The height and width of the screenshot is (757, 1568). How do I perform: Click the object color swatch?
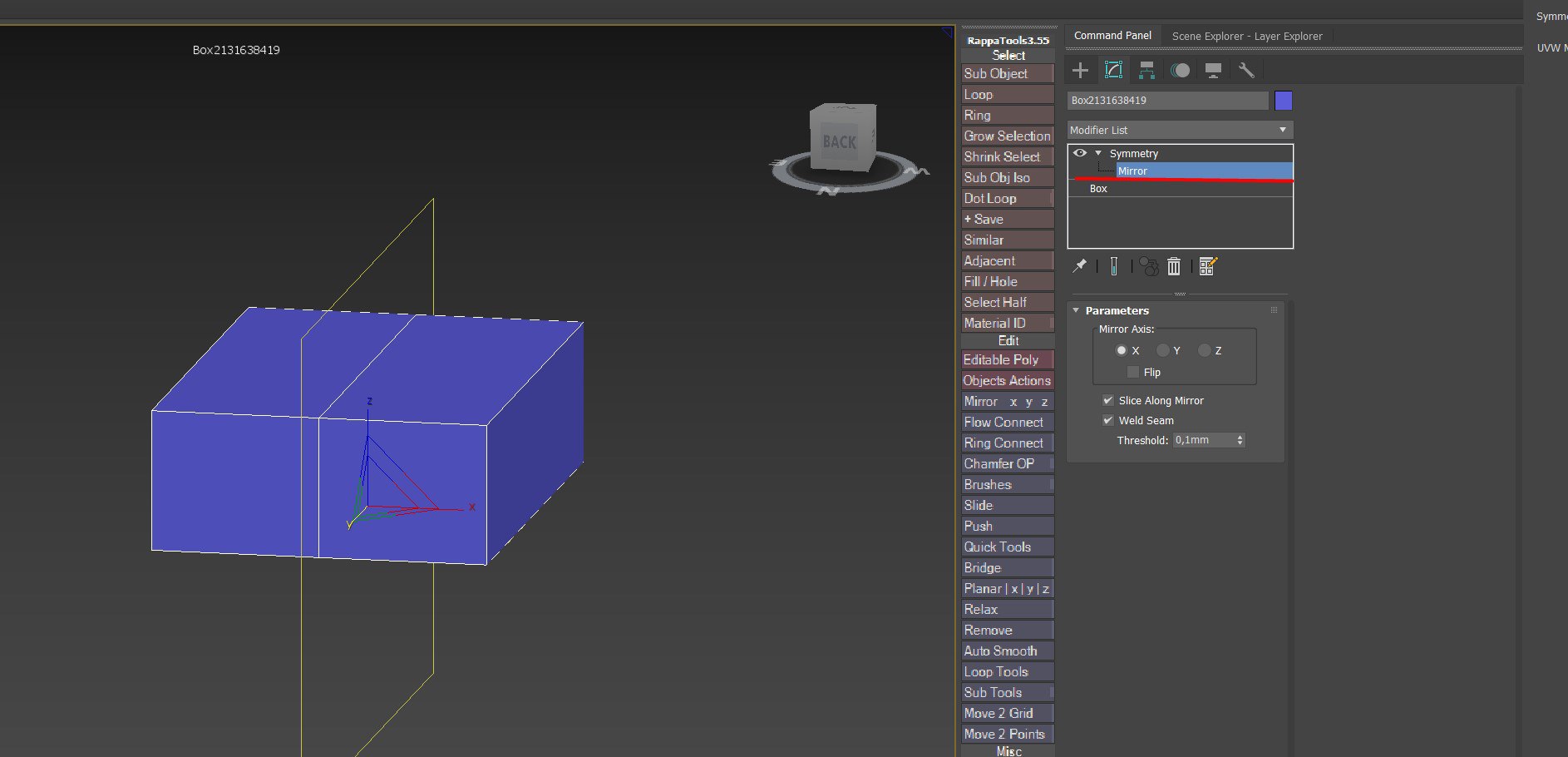(1284, 101)
